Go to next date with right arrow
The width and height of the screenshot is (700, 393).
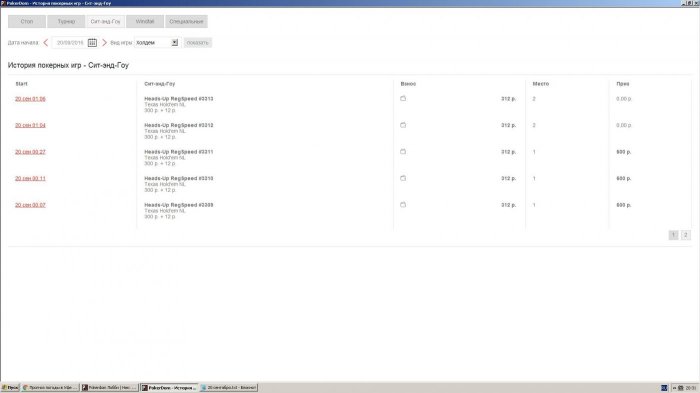pos(104,42)
